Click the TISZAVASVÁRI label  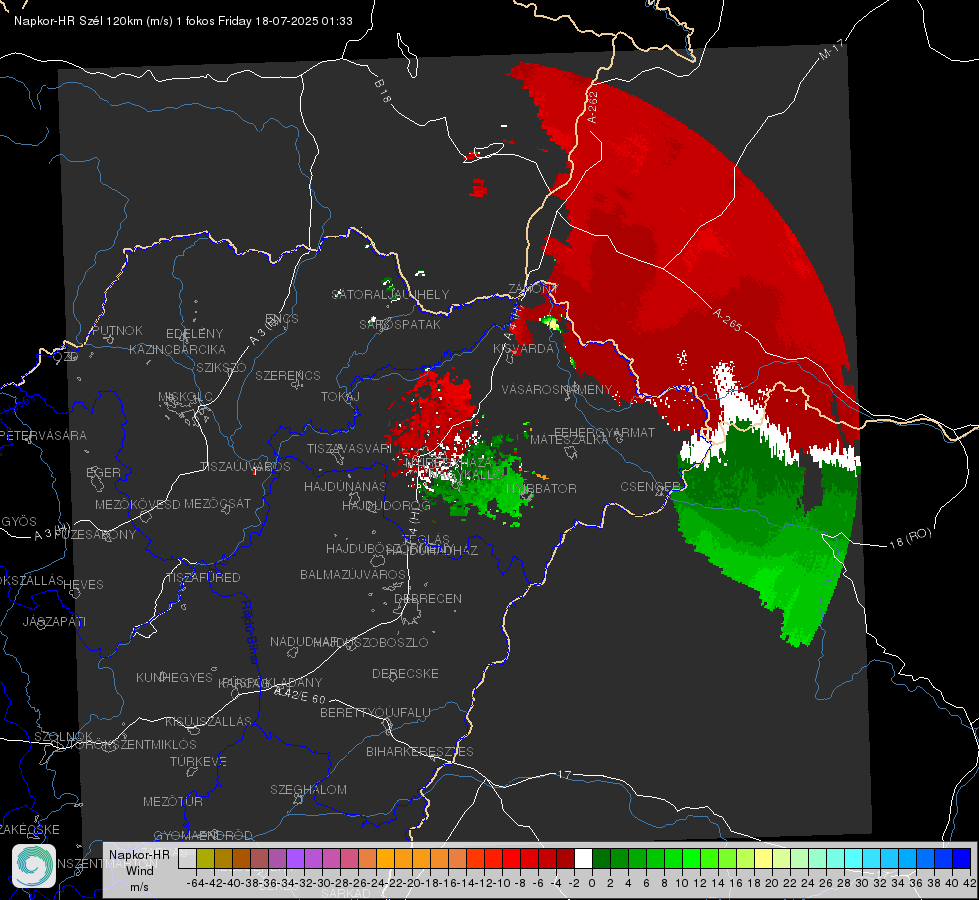tap(349, 448)
